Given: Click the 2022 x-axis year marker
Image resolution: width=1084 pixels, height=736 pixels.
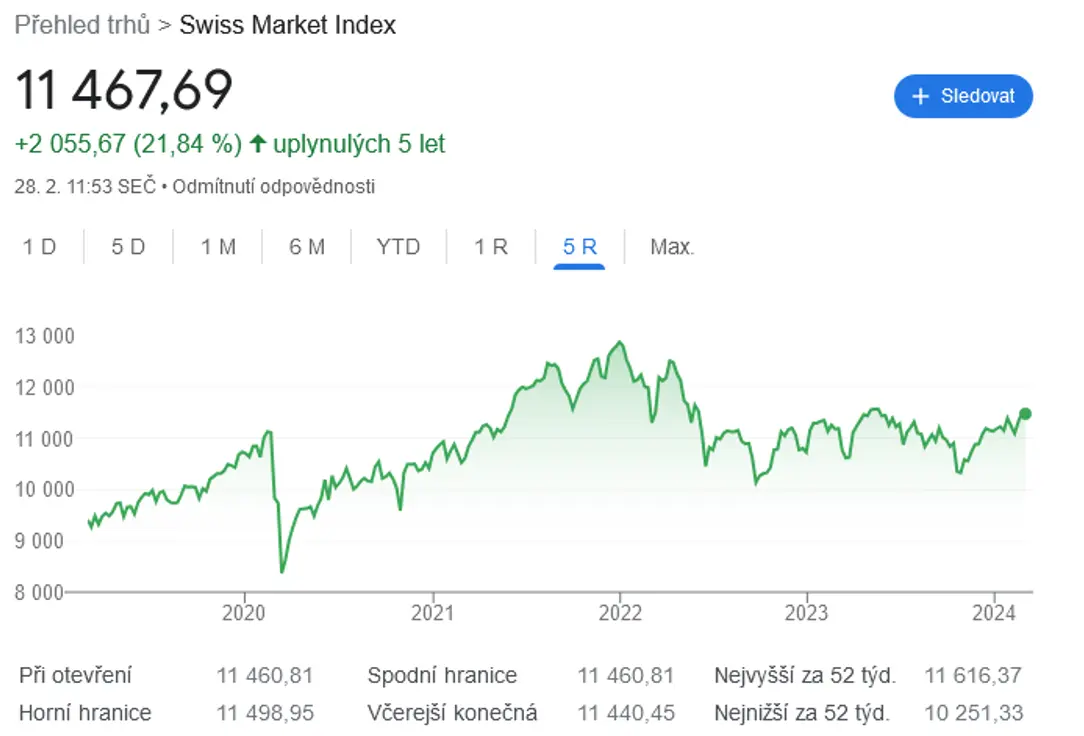Looking at the screenshot, I should (x=620, y=612).
